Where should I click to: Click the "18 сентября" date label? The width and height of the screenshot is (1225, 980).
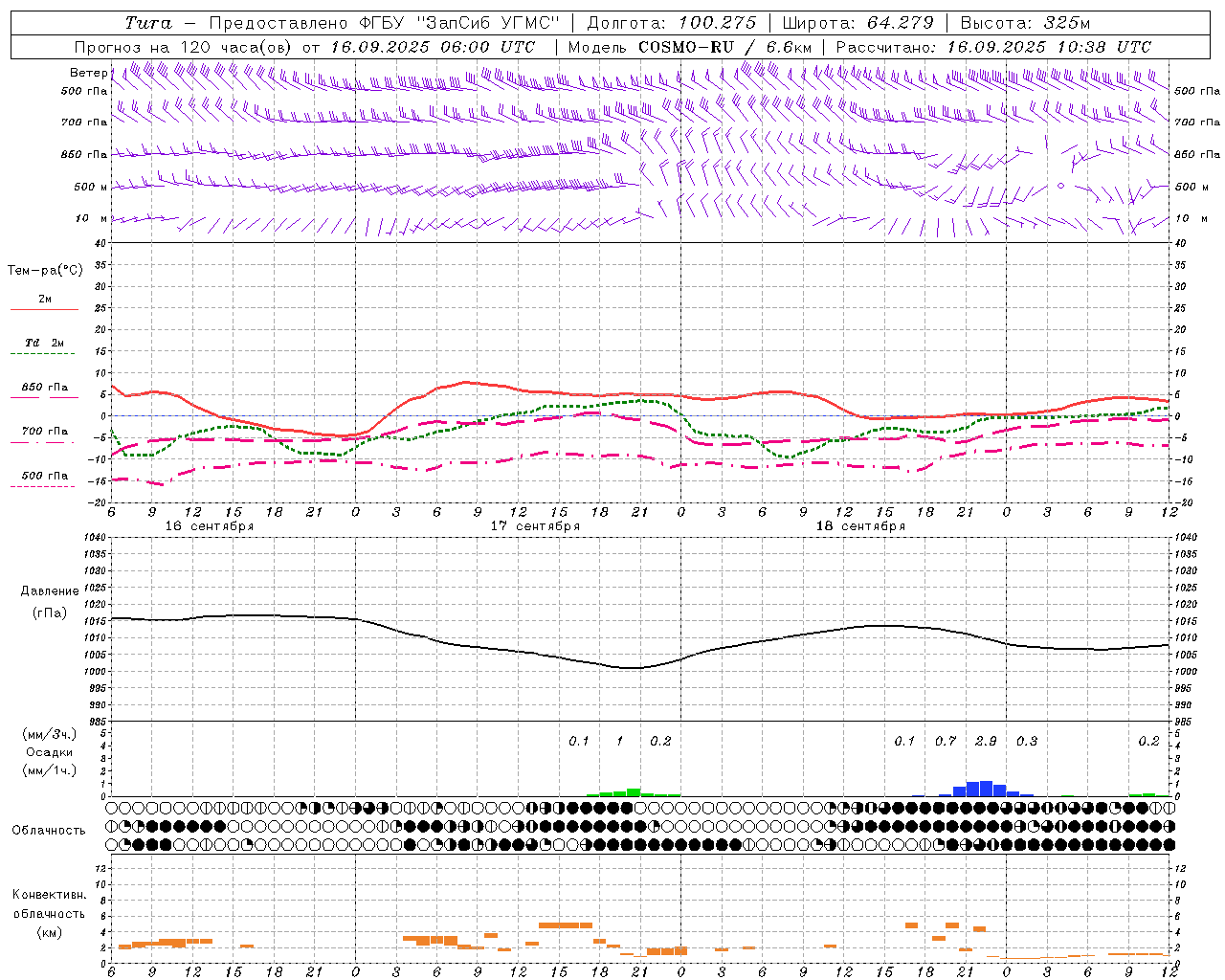(x=860, y=526)
